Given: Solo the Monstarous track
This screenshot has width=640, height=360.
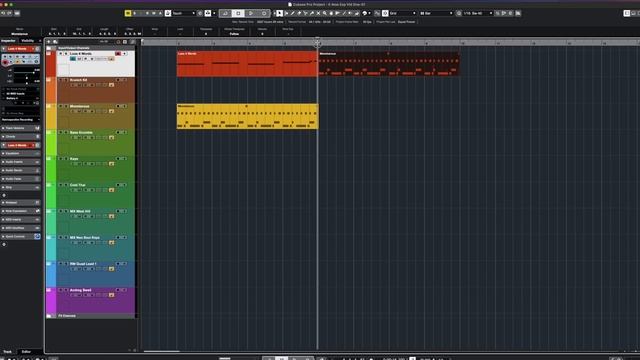Looking at the screenshot, I should click(66, 106).
